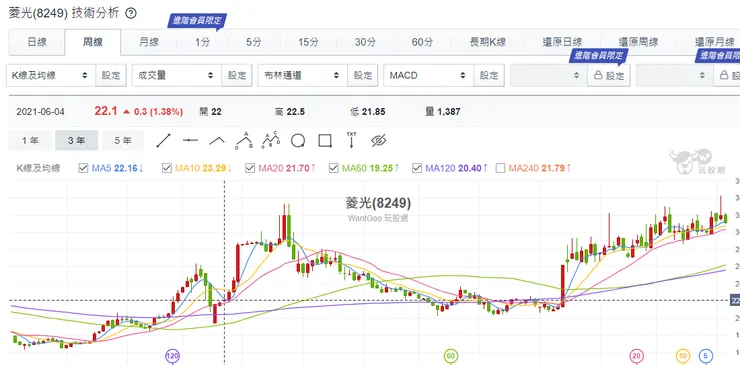The image size is (740, 365).
Task: Select the circle drawing tool
Action: [x=298, y=140]
